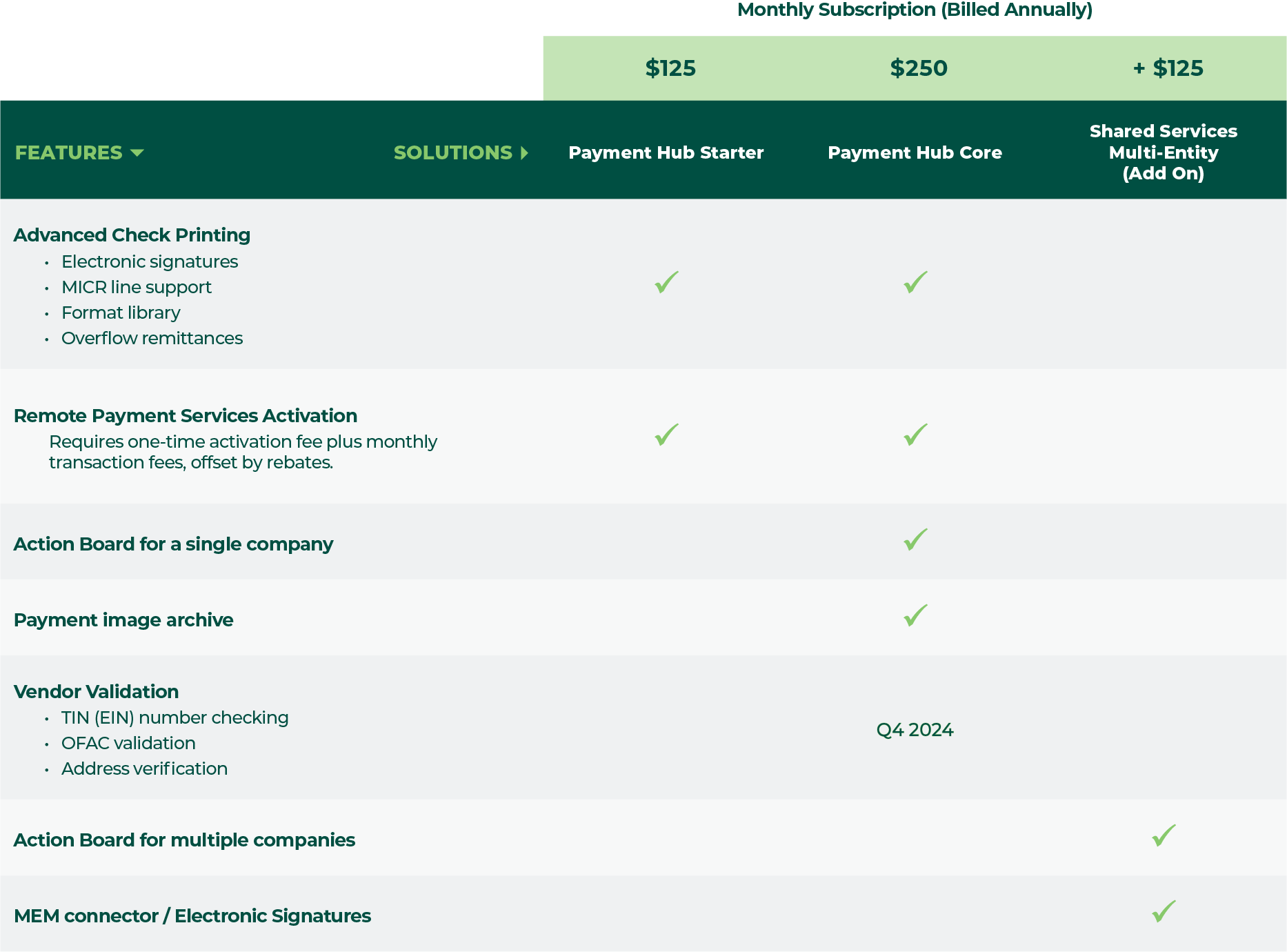
Task: Click Address verification bullet
Action: [x=144, y=768]
